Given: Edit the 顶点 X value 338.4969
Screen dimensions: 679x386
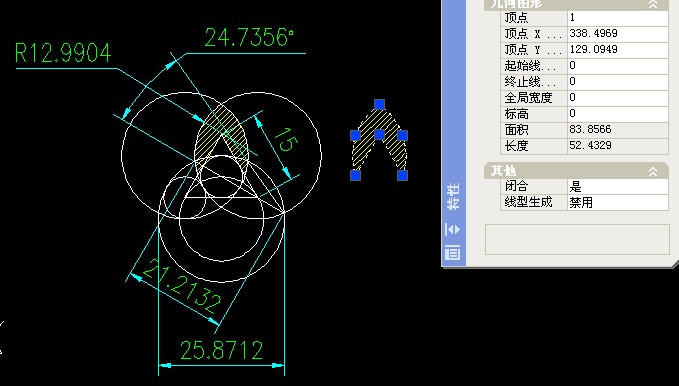Looking at the screenshot, I should 618,34.
